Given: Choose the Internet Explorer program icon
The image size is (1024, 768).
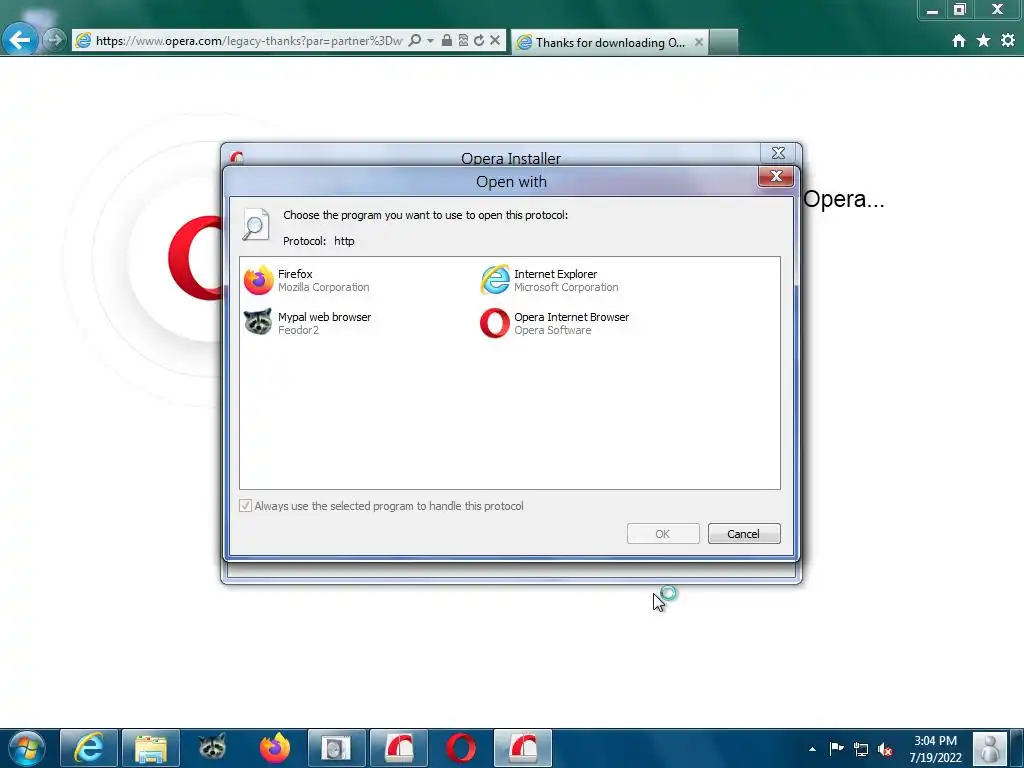Looking at the screenshot, I should pos(495,280).
